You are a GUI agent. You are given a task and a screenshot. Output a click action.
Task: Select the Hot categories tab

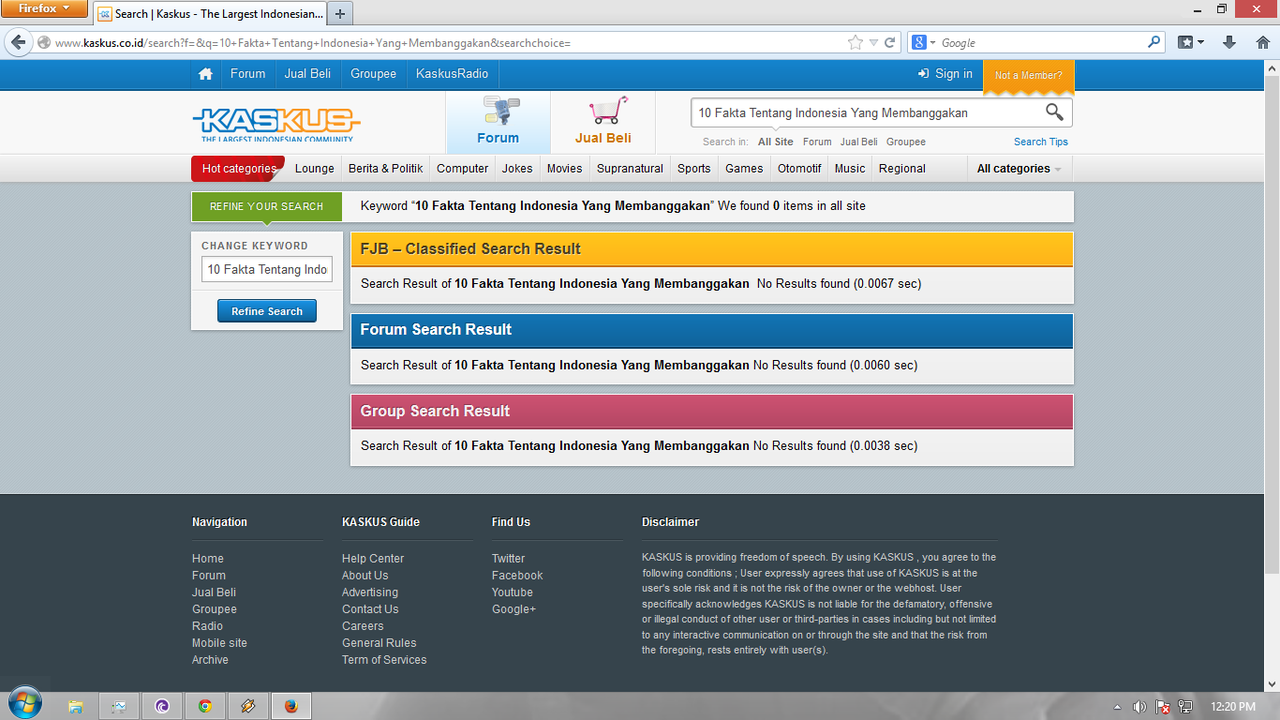239,168
